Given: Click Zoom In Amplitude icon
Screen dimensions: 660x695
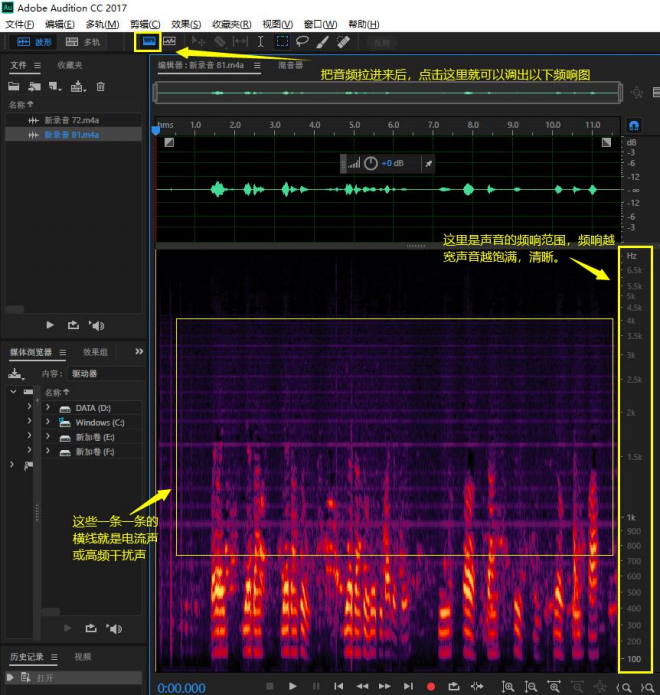Looking at the screenshot, I should tap(508, 687).
